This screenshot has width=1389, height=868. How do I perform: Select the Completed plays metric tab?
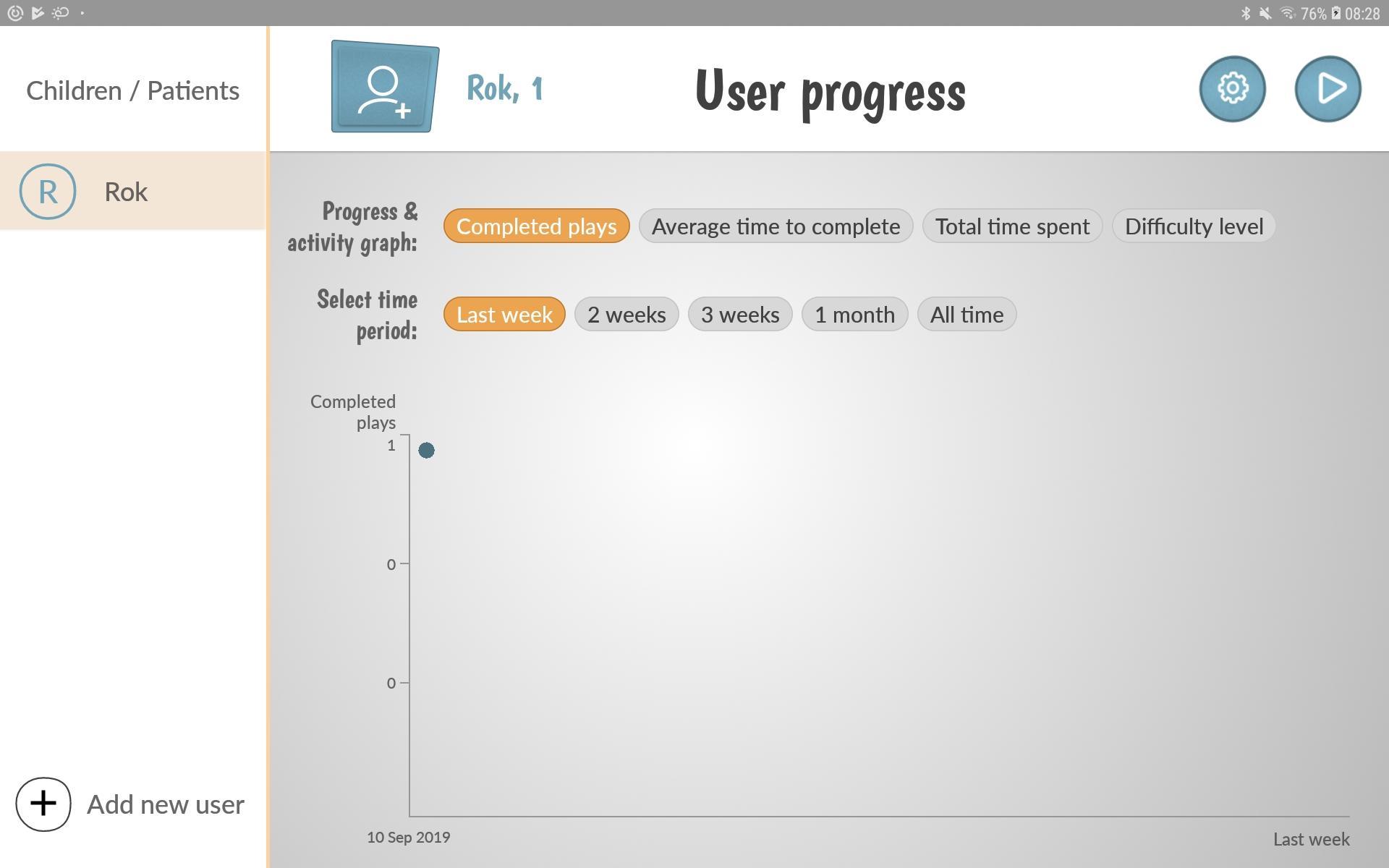(536, 225)
